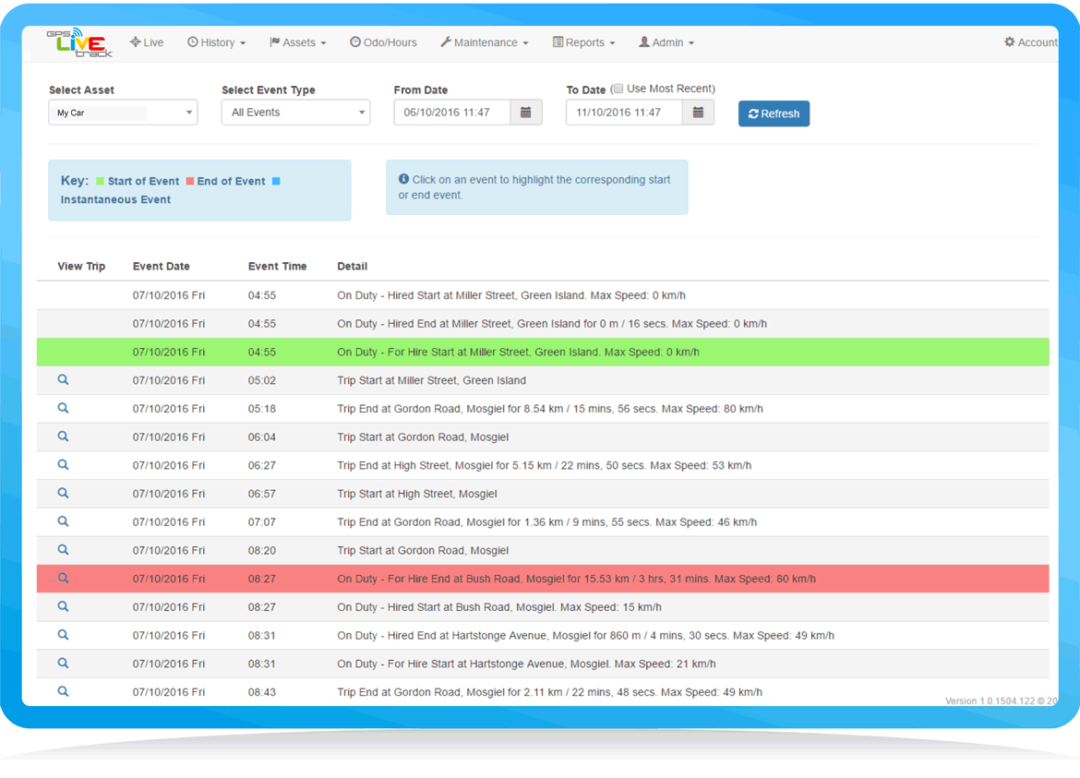
Task: Click magnifier for 06:27 High Street trip
Action: pyautogui.click(x=63, y=465)
